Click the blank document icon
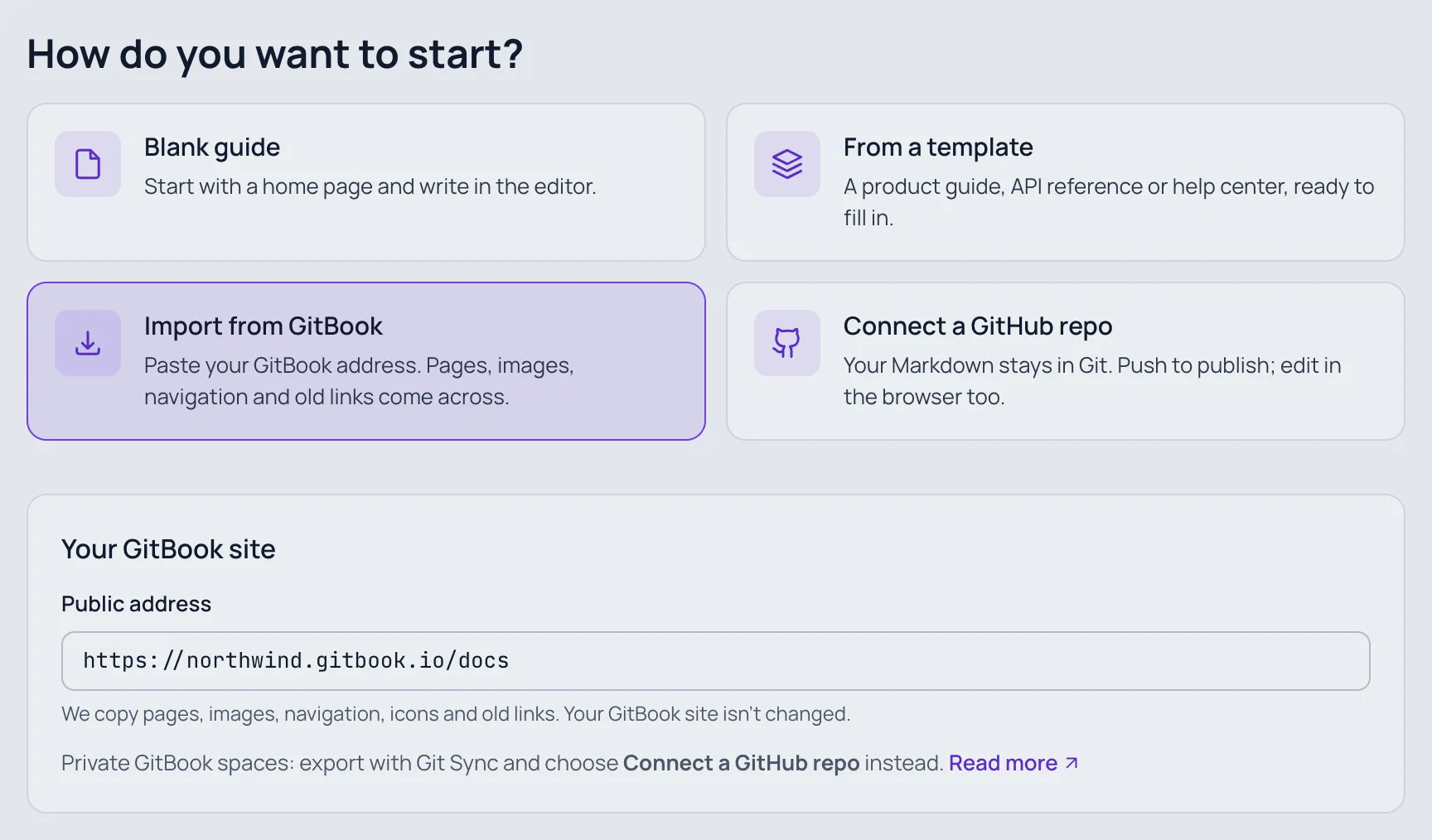The height and width of the screenshot is (840, 1432). (88, 164)
